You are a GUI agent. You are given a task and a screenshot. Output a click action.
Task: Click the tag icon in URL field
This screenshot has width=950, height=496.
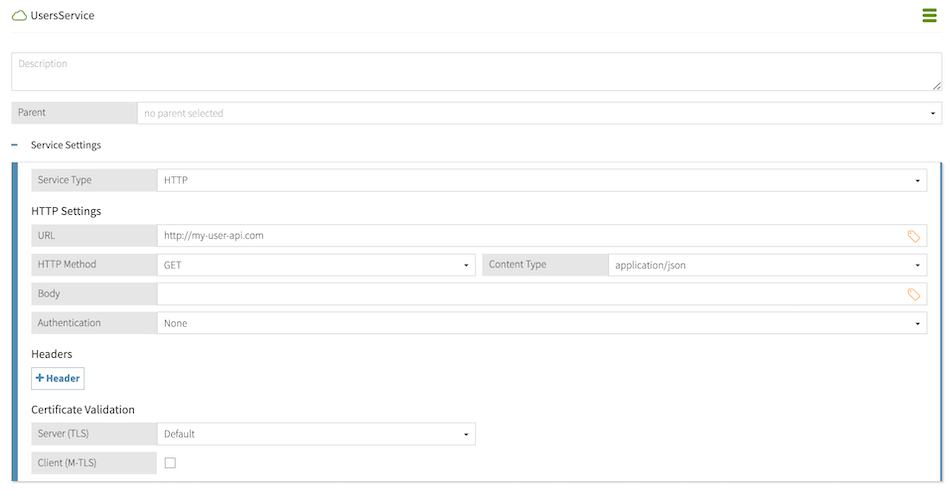click(x=913, y=236)
